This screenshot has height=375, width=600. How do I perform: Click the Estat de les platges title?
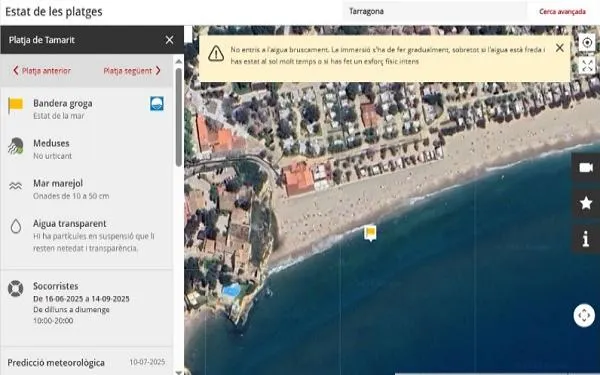(54, 11)
